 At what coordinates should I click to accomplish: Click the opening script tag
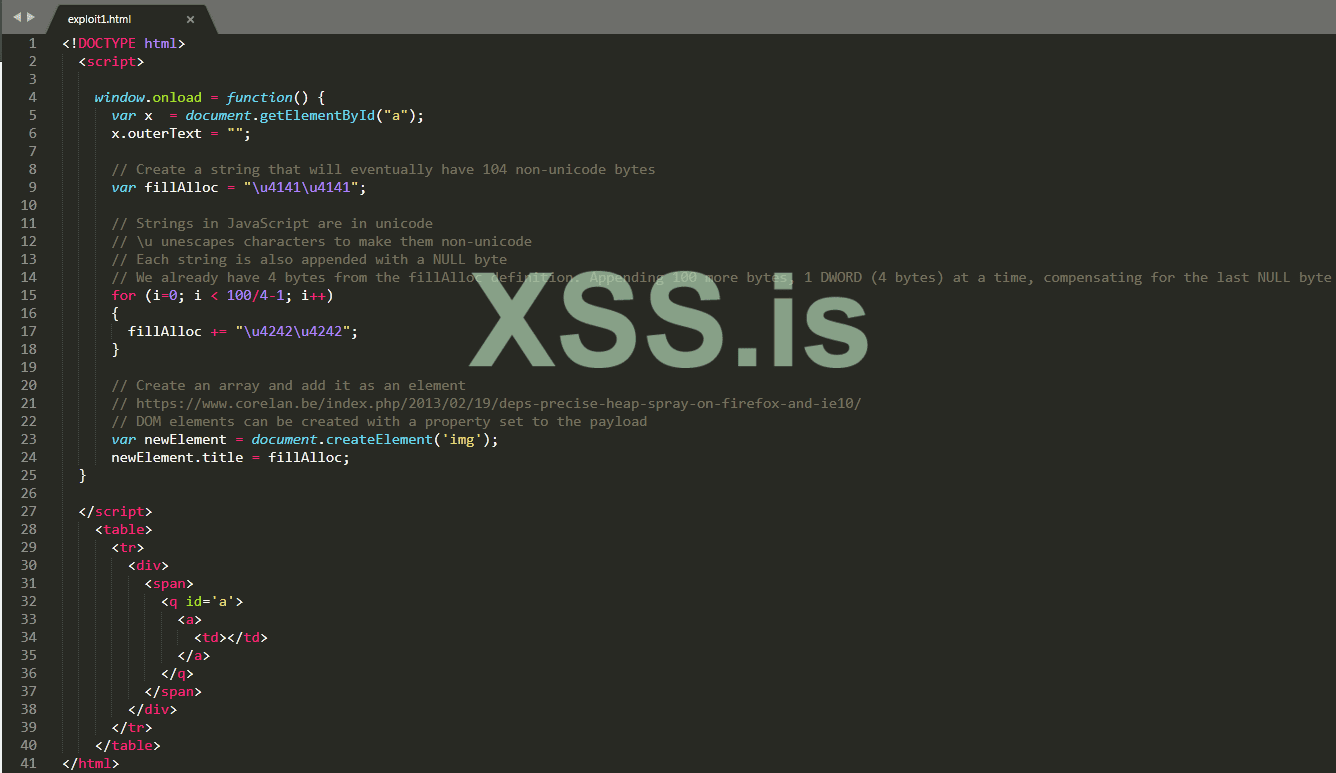(x=111, y=61)
